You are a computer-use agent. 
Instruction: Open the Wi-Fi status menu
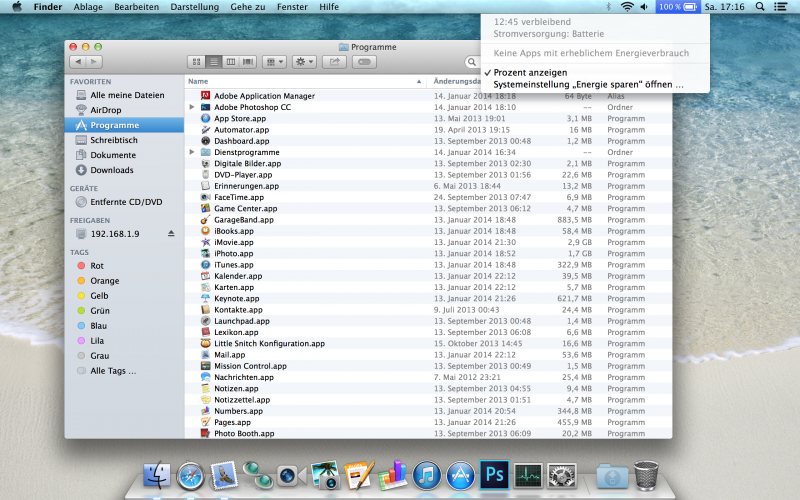tap(627, 7)
